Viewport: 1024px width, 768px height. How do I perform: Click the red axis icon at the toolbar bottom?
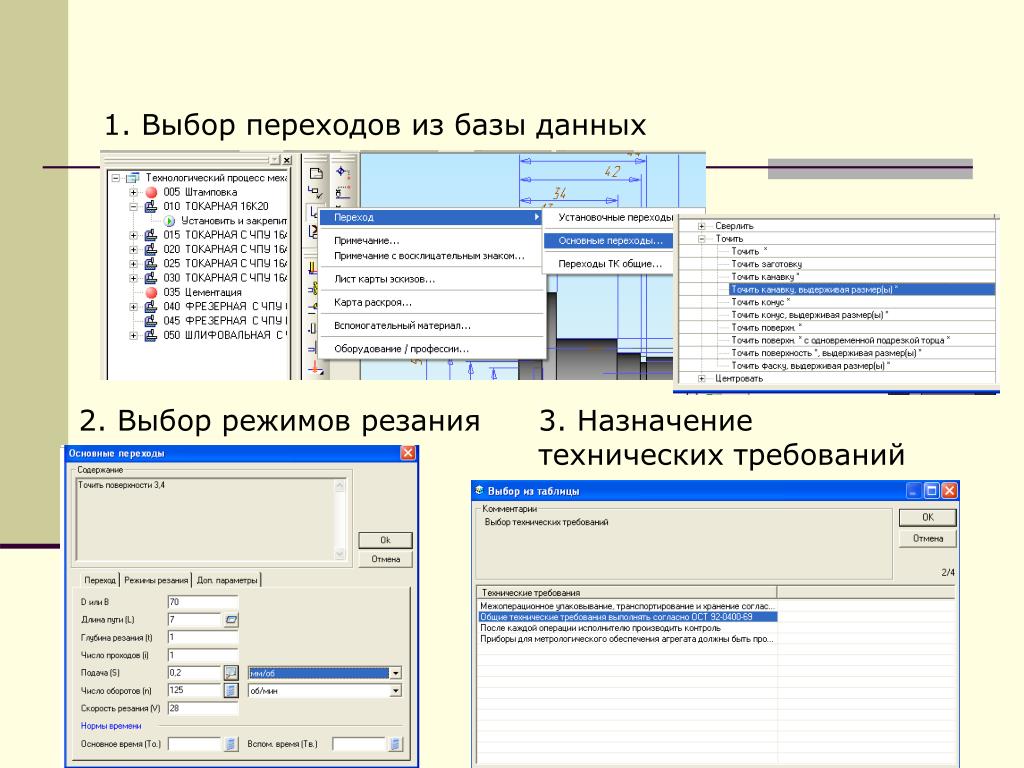315,368
